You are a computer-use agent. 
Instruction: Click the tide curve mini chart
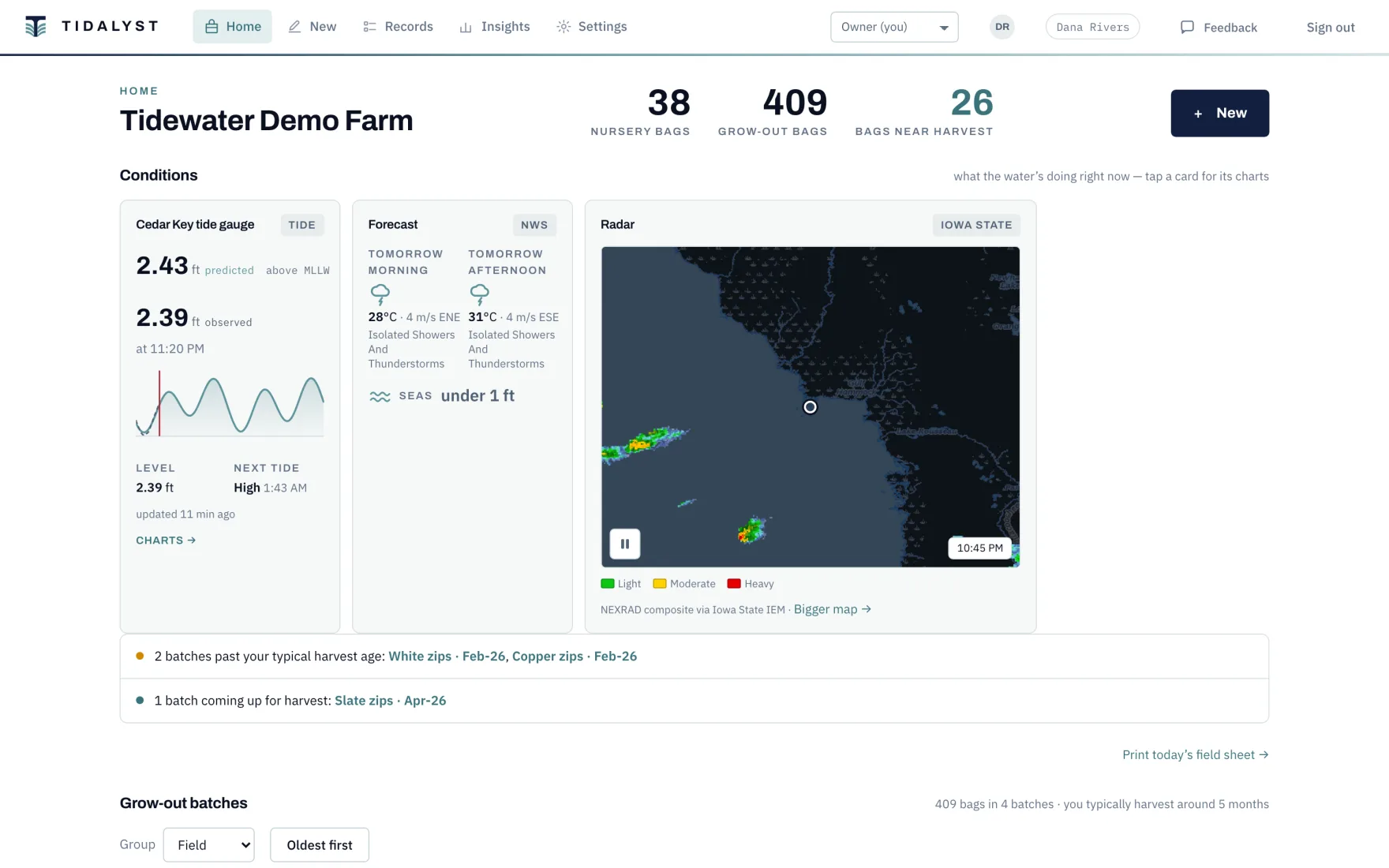230,403
